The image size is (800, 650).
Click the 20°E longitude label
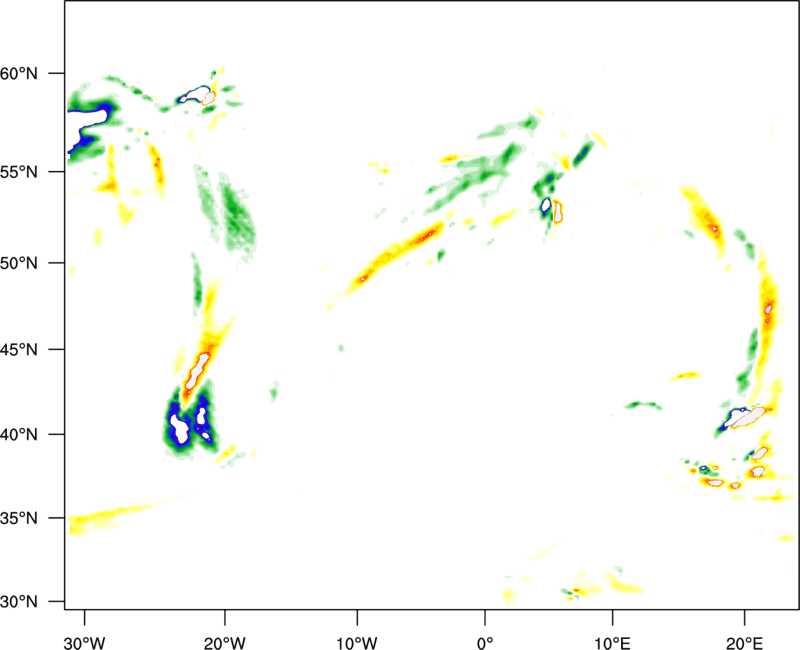pos(744,643)
